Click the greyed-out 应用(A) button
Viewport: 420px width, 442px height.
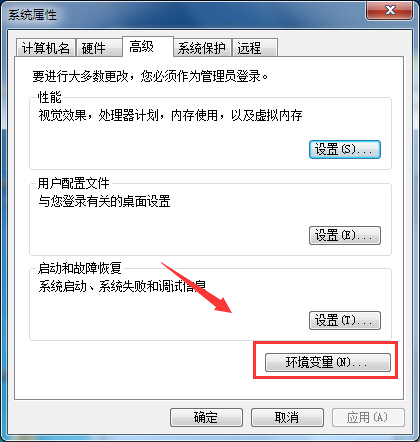pyautogui.click(x=368, y=417)
